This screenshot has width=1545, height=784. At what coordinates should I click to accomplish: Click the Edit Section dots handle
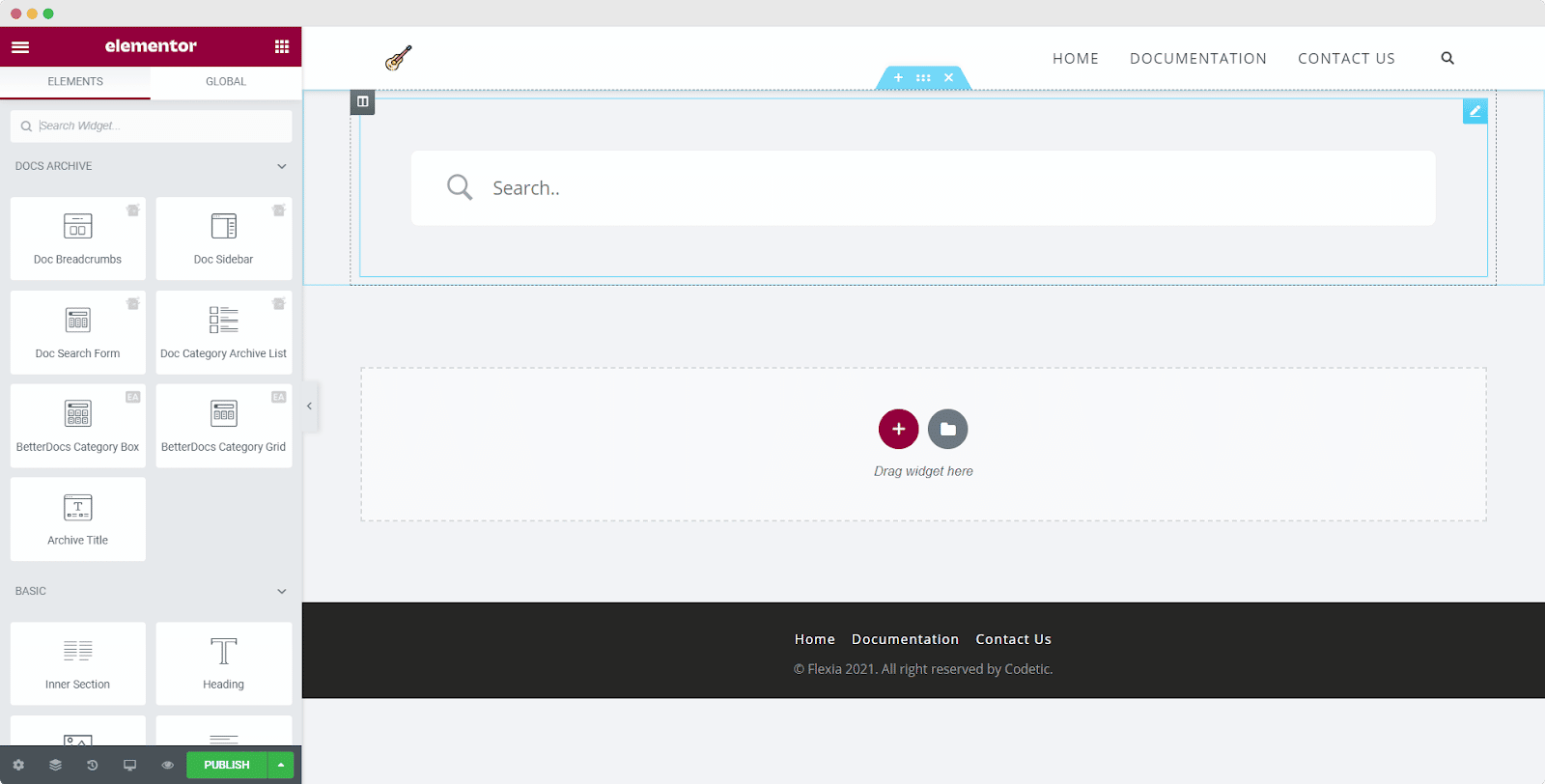(923, 77)
